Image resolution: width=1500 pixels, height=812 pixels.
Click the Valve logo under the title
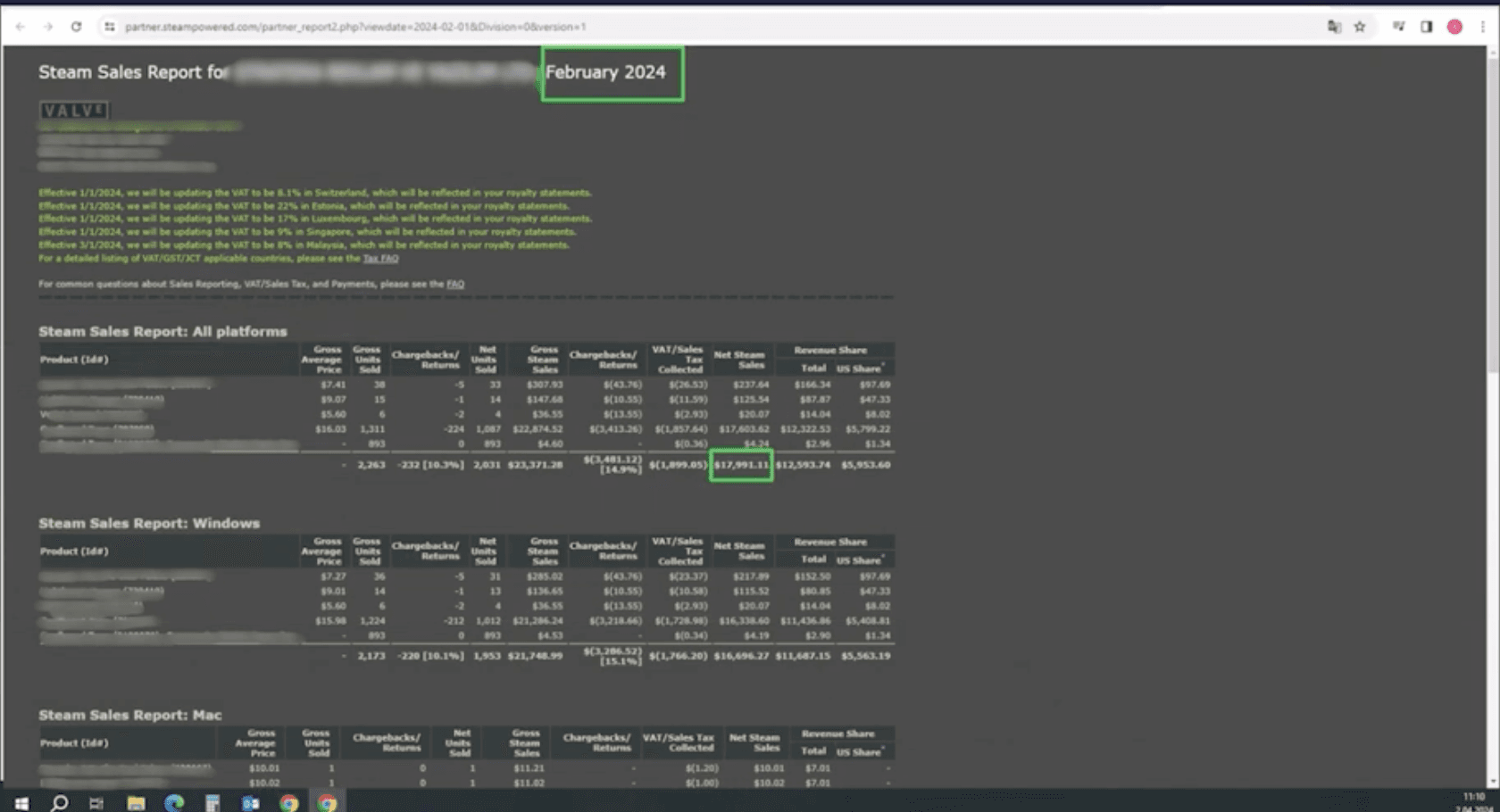click(74, 111)
